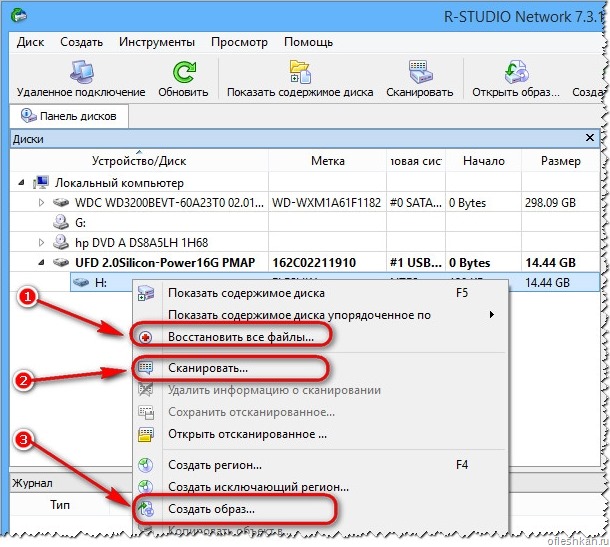Choose Создать регион... in the context menu
Image resolution: width=610 pixels, height=547 pixels.
pyautogui.click(x=215, y=465)
